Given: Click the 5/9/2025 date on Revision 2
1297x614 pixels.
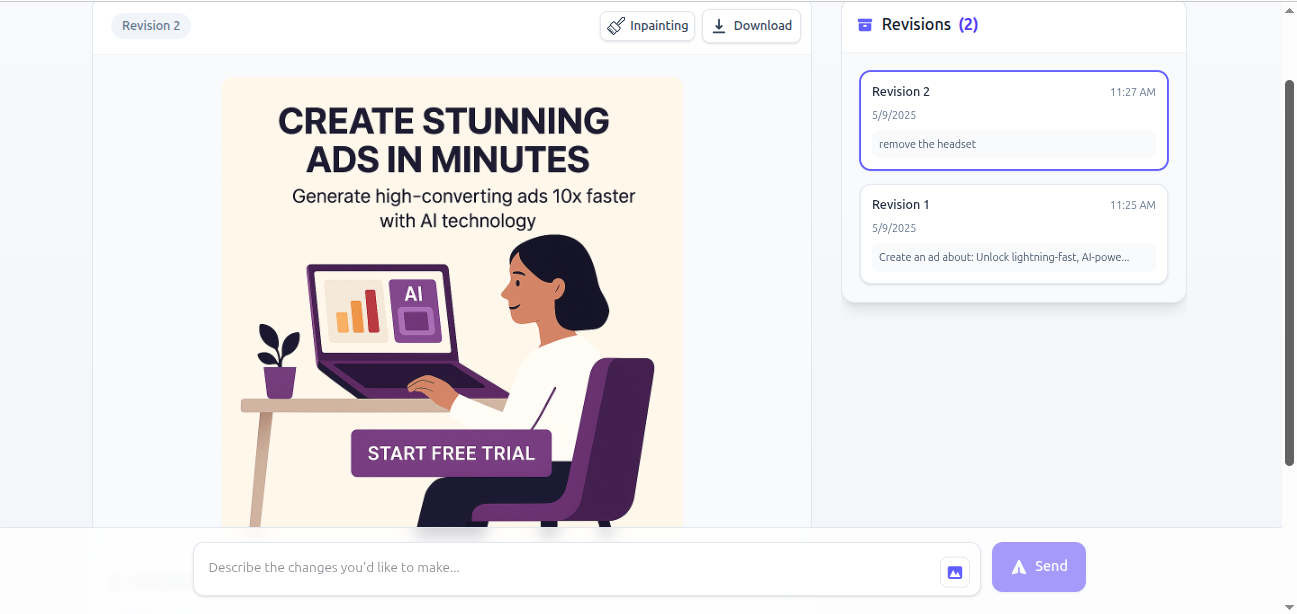Looking at the screenshot, I should (x=894, y=116).
